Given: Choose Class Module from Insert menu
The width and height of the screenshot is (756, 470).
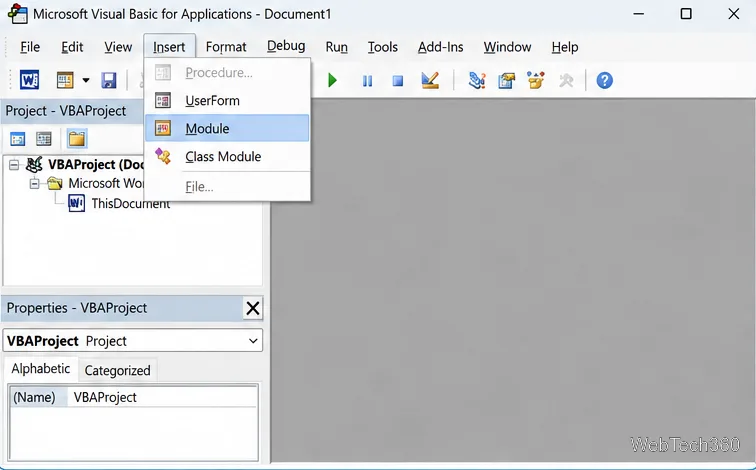Looking at the screenshot, I should [227, 156].
